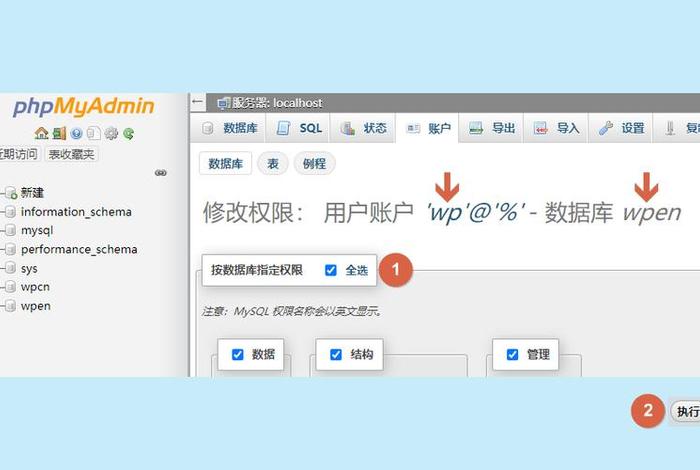Click the 表 sub-tab button
Screen dimensions: 700x470
pos(273,163)
